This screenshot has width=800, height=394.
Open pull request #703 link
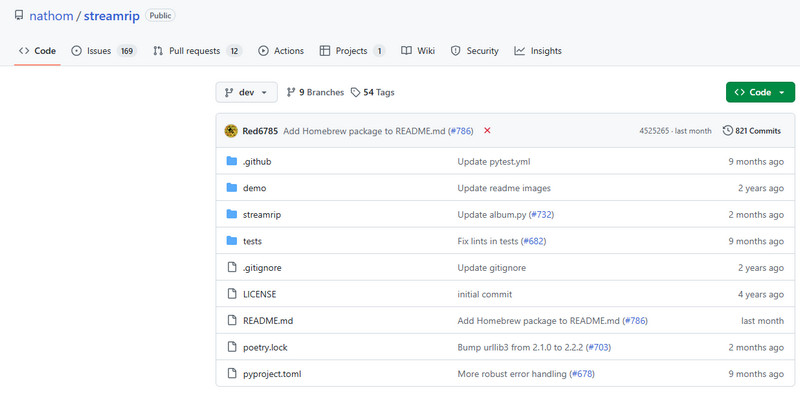[598, 348]
